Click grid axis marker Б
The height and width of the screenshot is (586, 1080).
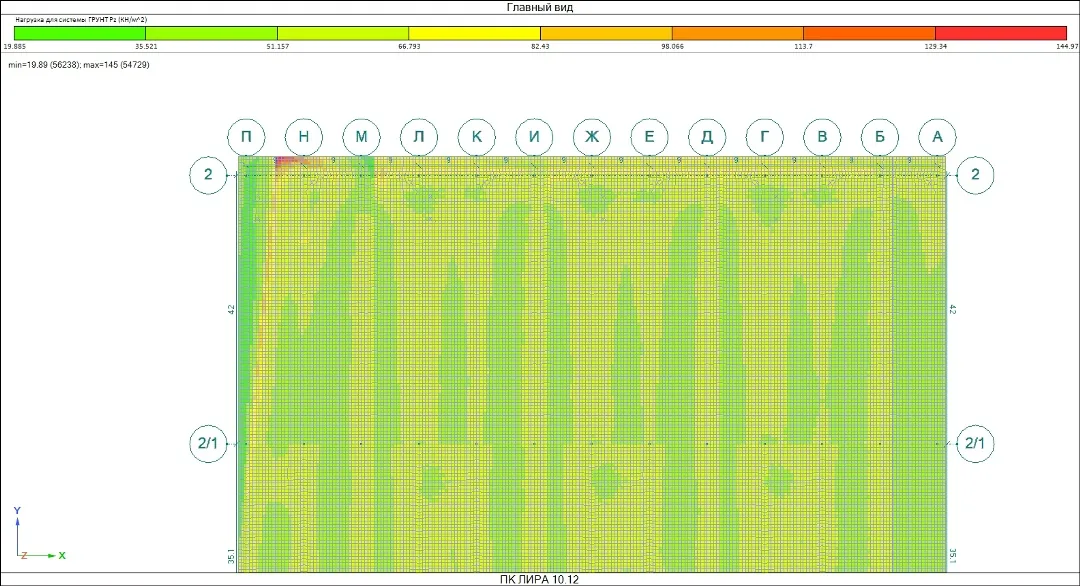[x=880, y=136]
